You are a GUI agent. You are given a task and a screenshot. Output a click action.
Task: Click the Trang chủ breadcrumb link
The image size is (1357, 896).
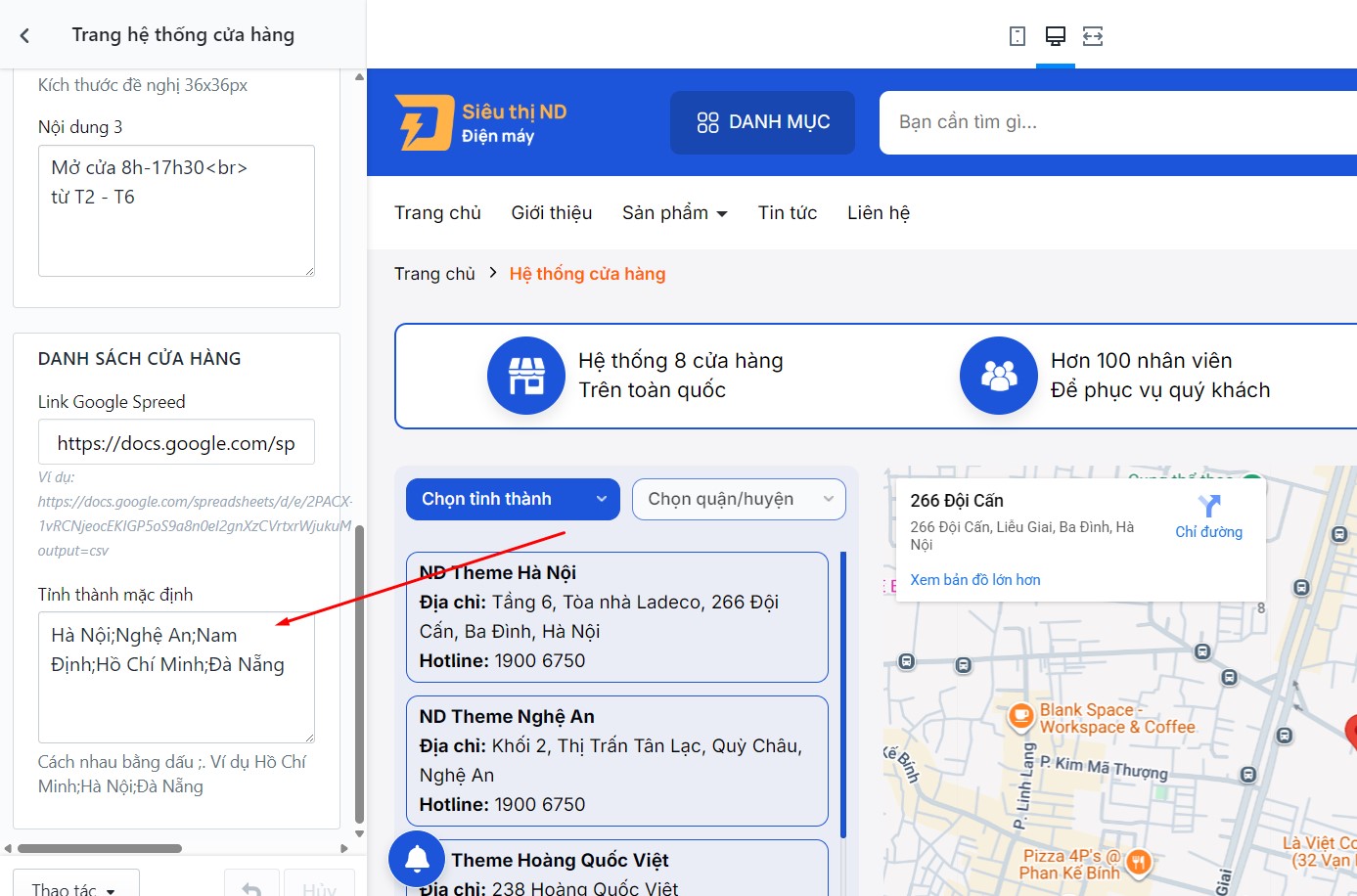click(x=434, y=274)
